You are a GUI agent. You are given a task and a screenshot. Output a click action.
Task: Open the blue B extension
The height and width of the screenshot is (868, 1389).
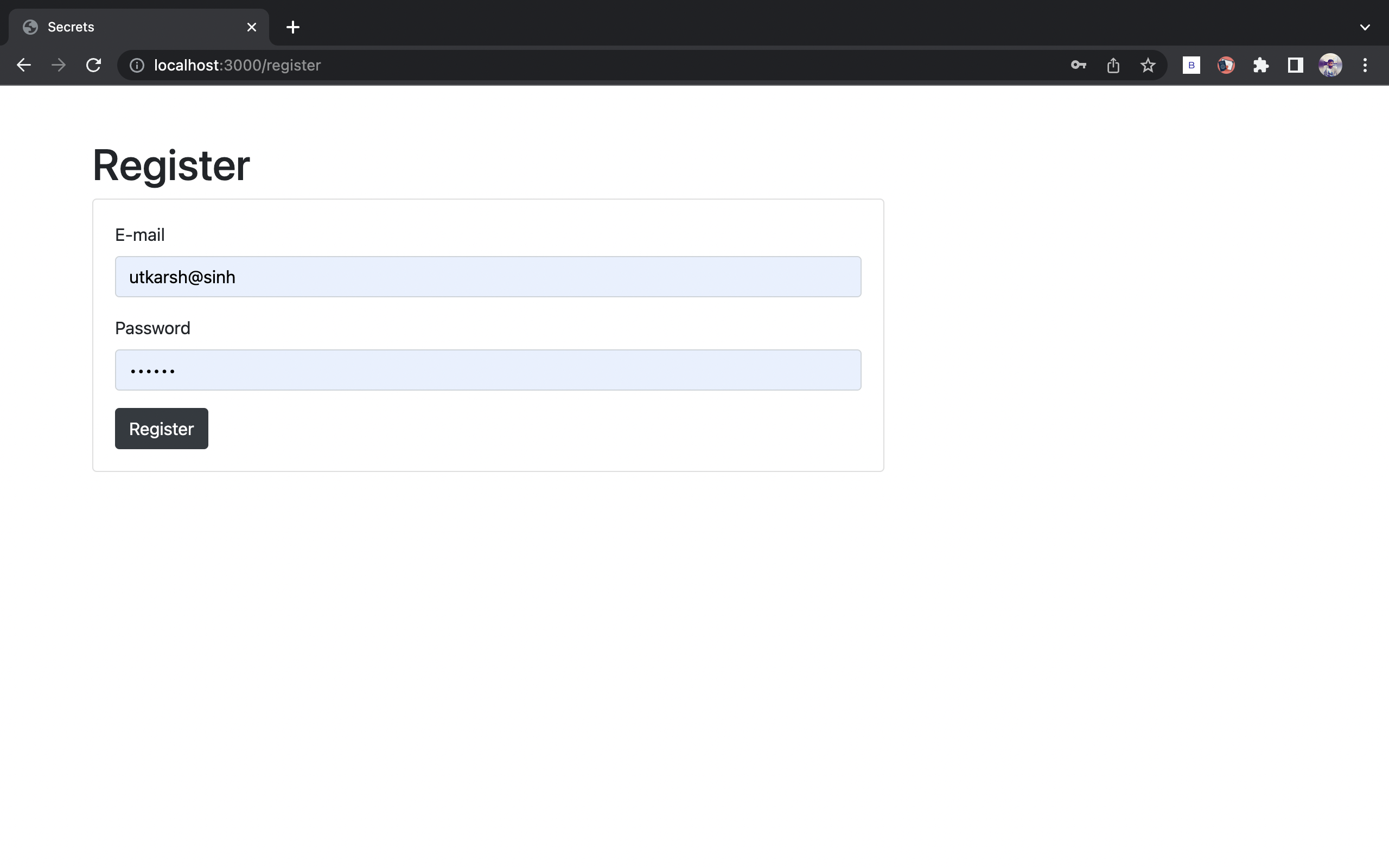[1192, 66]
